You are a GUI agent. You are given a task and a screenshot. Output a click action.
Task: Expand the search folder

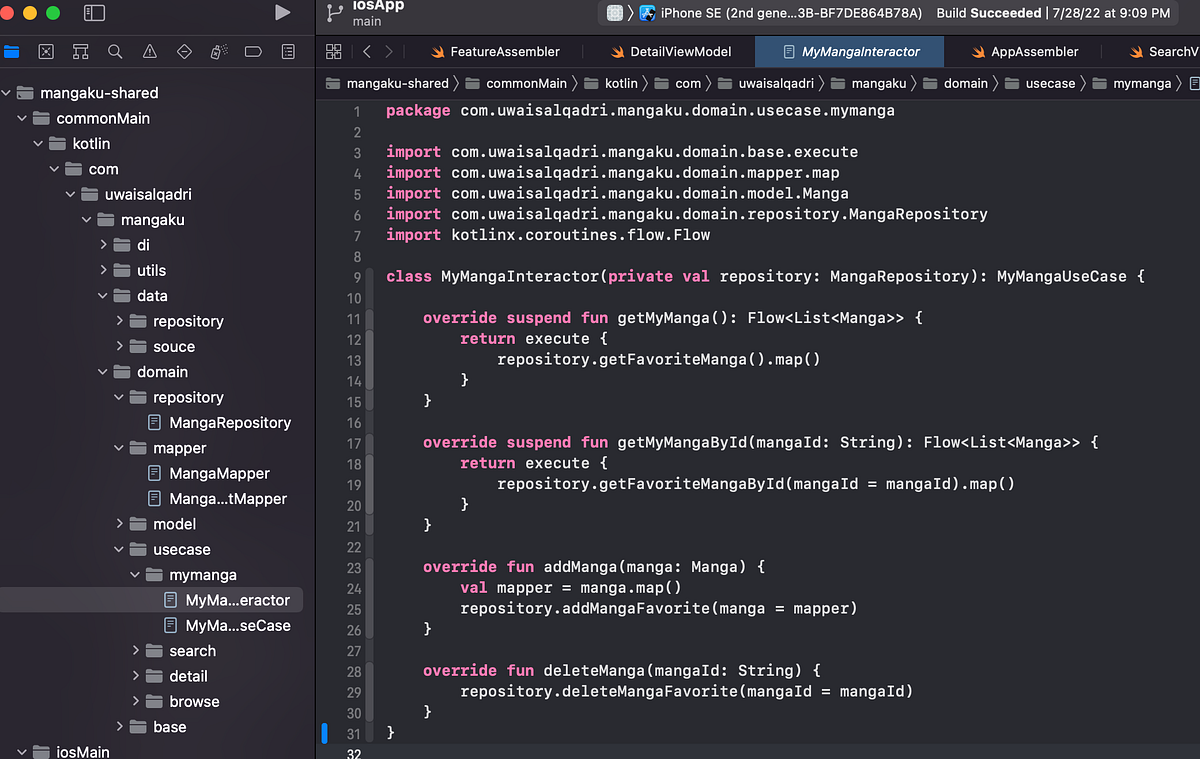pos(136,650)
